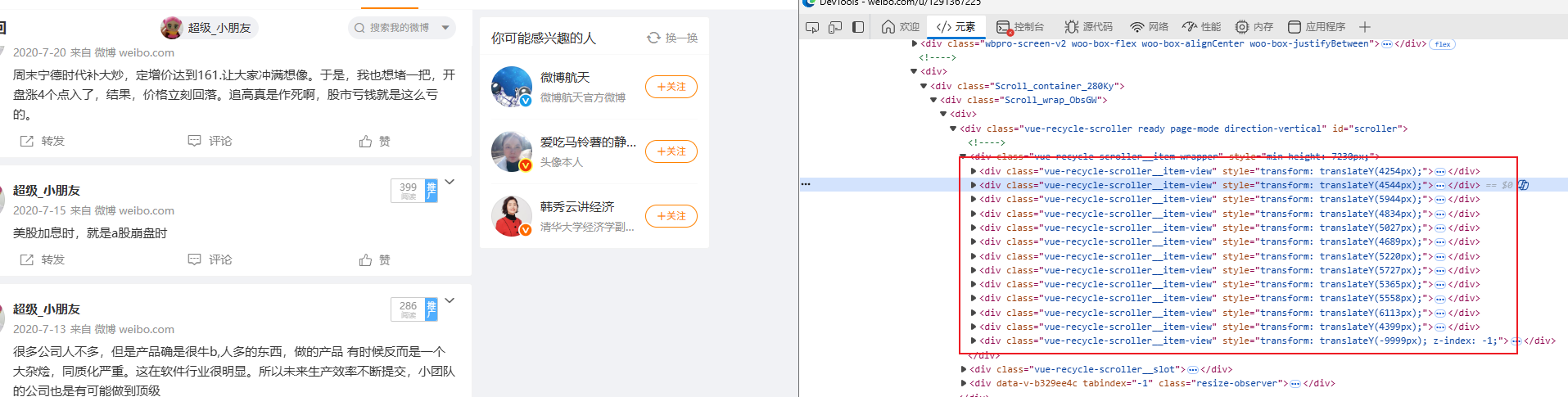Open the dropdown arrow beside the search field
The width and height of the screenshot is (1568, 397).
pyautogui.click(x=445, y=28)
